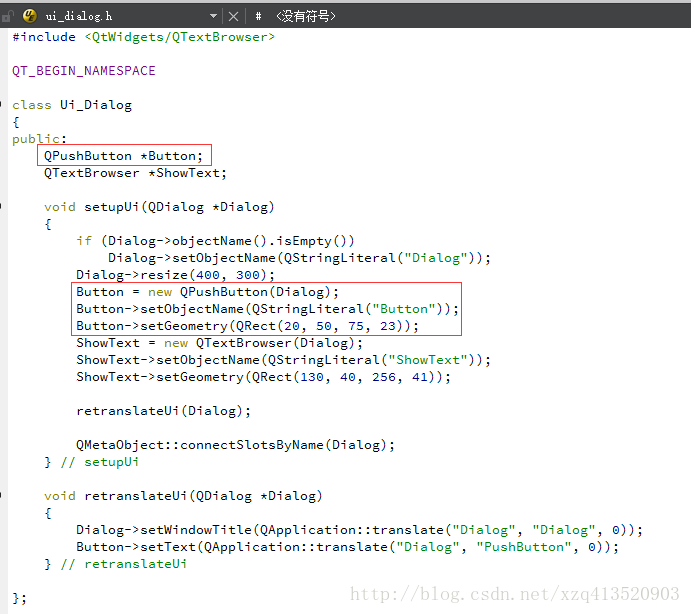Click the ui_dialog.h file type icon
This screenshot has width=691, height=614.
pyautogui.click(x=30, y=16)
